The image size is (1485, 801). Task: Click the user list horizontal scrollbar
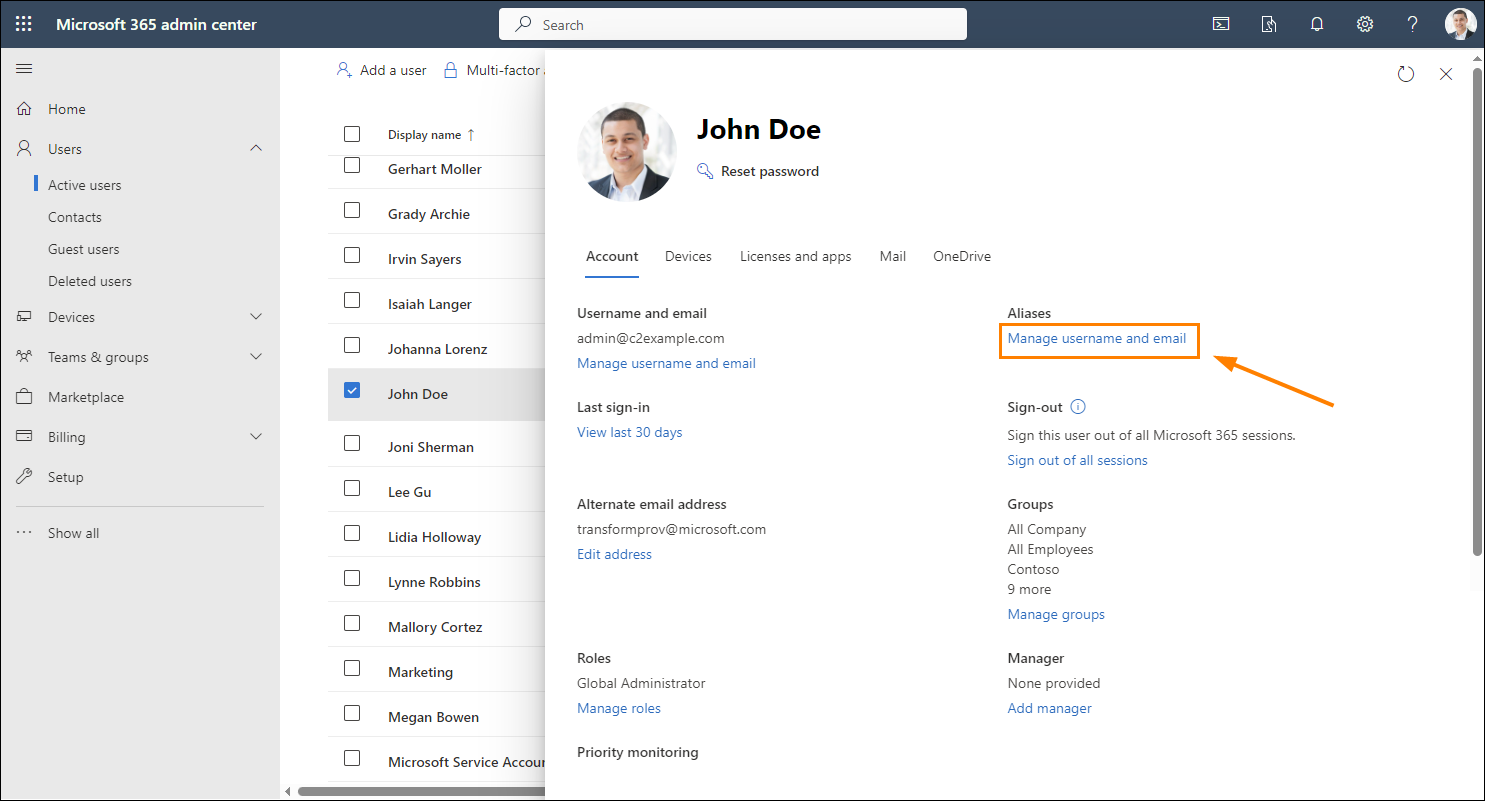pos(422,791)
